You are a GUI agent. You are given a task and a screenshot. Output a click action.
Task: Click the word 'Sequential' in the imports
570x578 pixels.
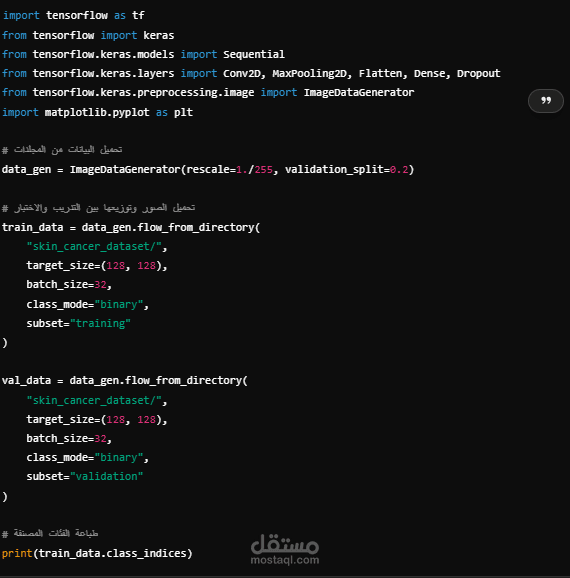click(254, 55)
